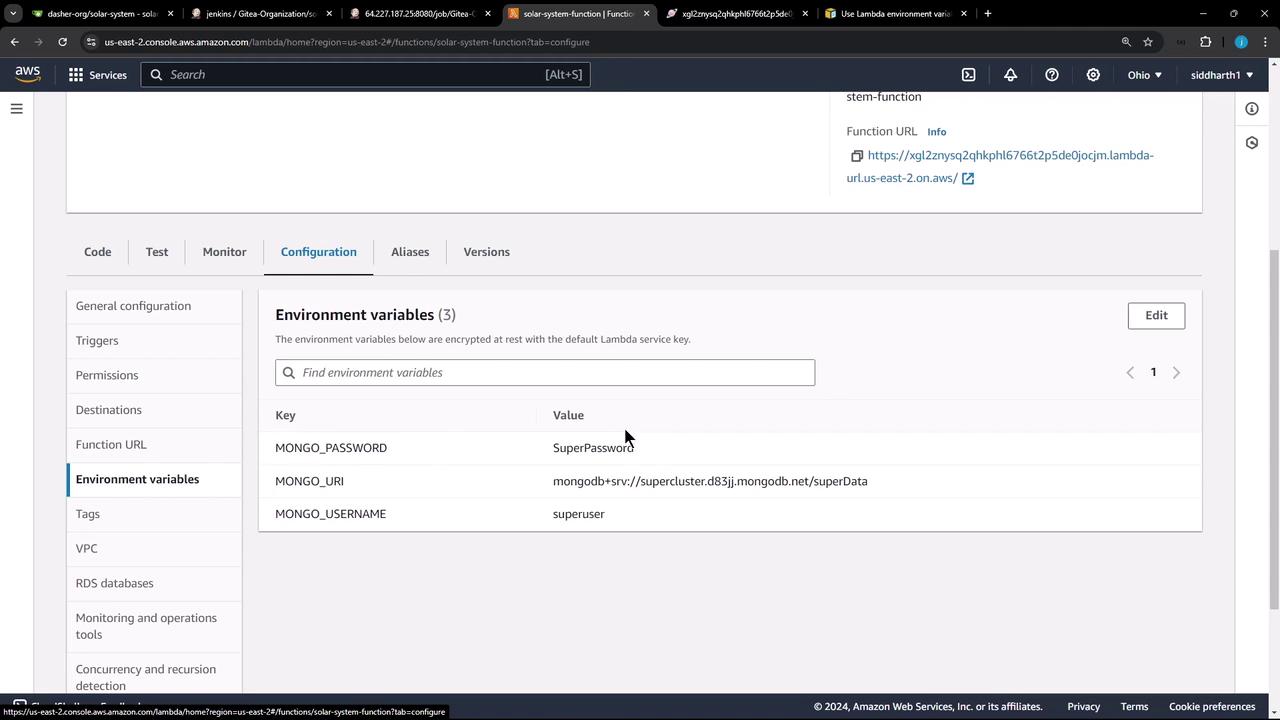1280x720 pixels.
Task: Focus the Find environment variables field
Action: point(545,372)
